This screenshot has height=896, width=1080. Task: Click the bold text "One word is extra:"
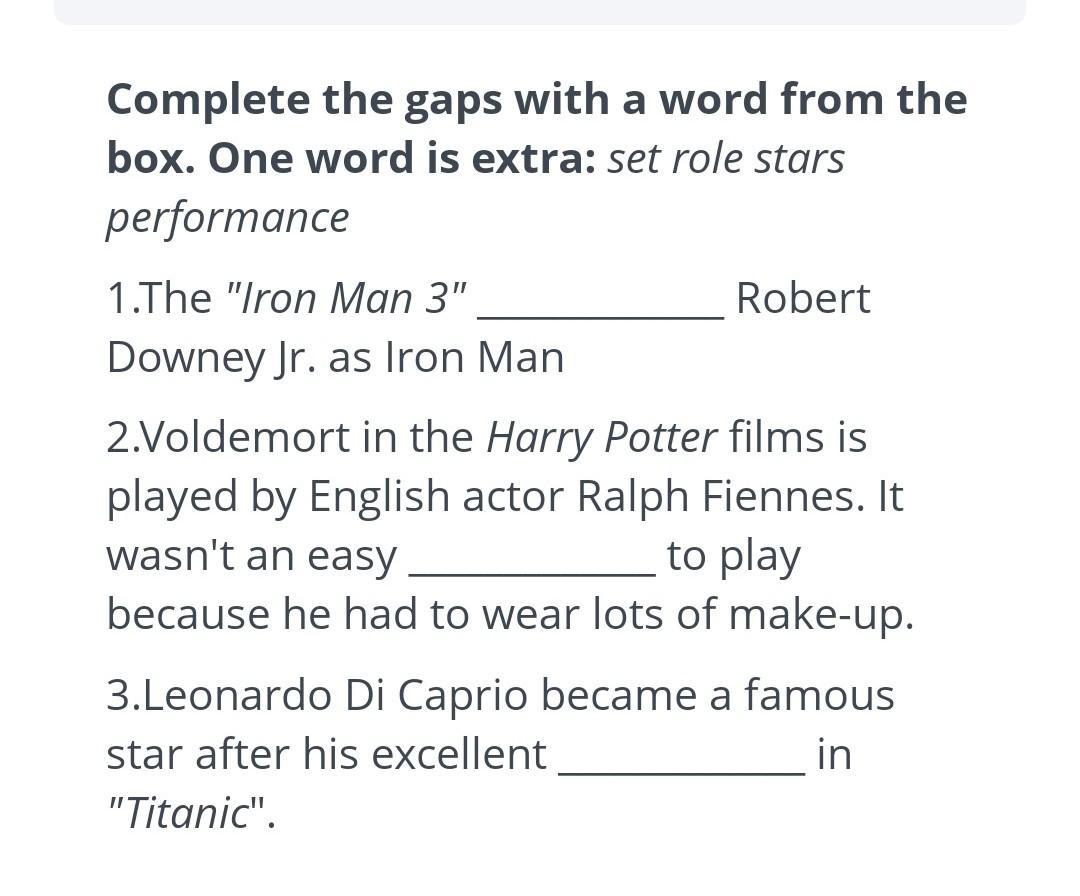point(402,158)
